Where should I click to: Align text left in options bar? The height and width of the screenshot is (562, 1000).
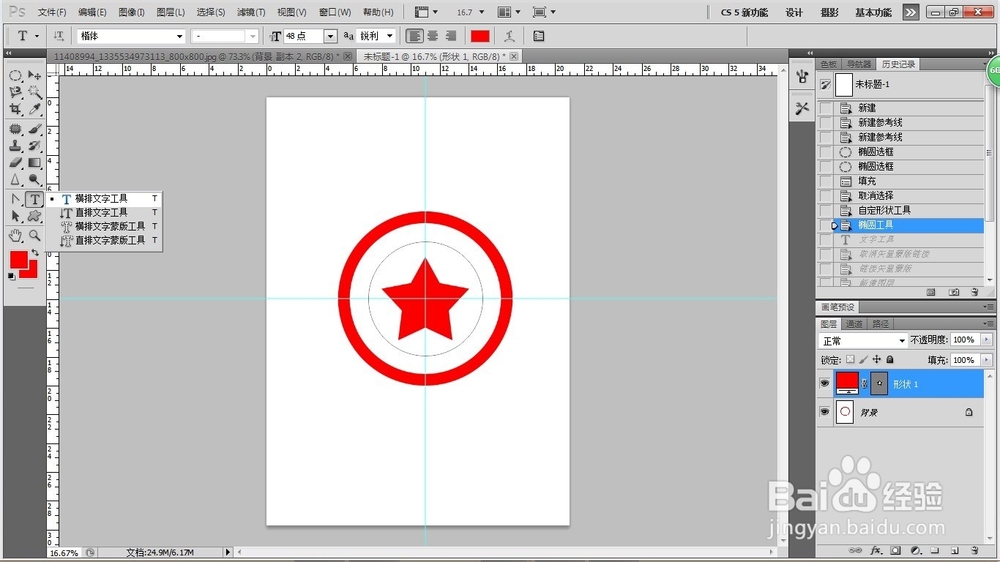tap(415, 36)
